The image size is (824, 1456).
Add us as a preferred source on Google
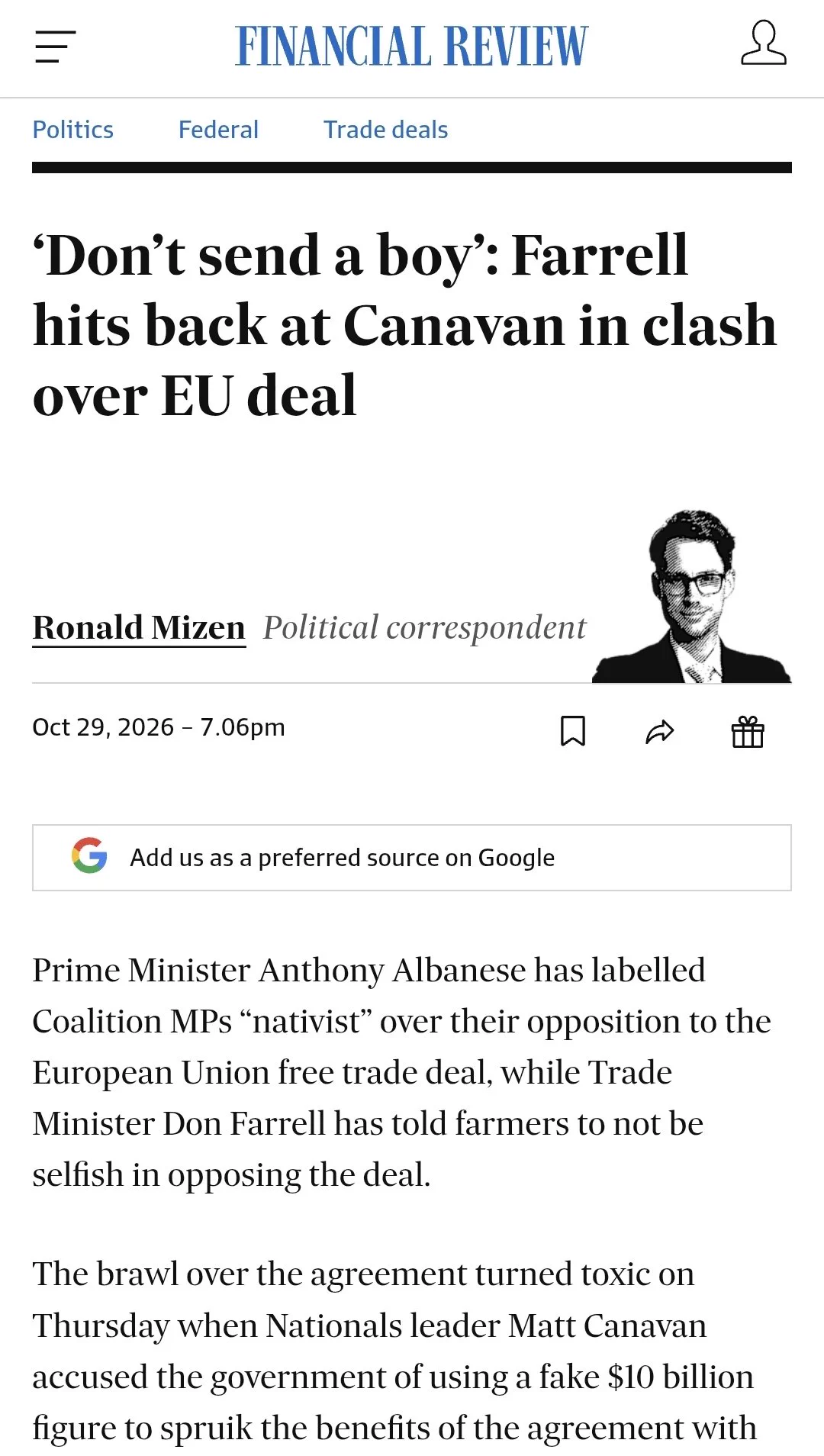(x=412, y=858)
